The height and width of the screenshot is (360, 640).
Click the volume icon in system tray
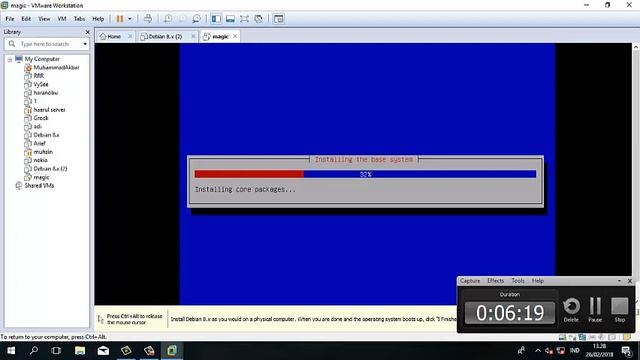point(549,351)
